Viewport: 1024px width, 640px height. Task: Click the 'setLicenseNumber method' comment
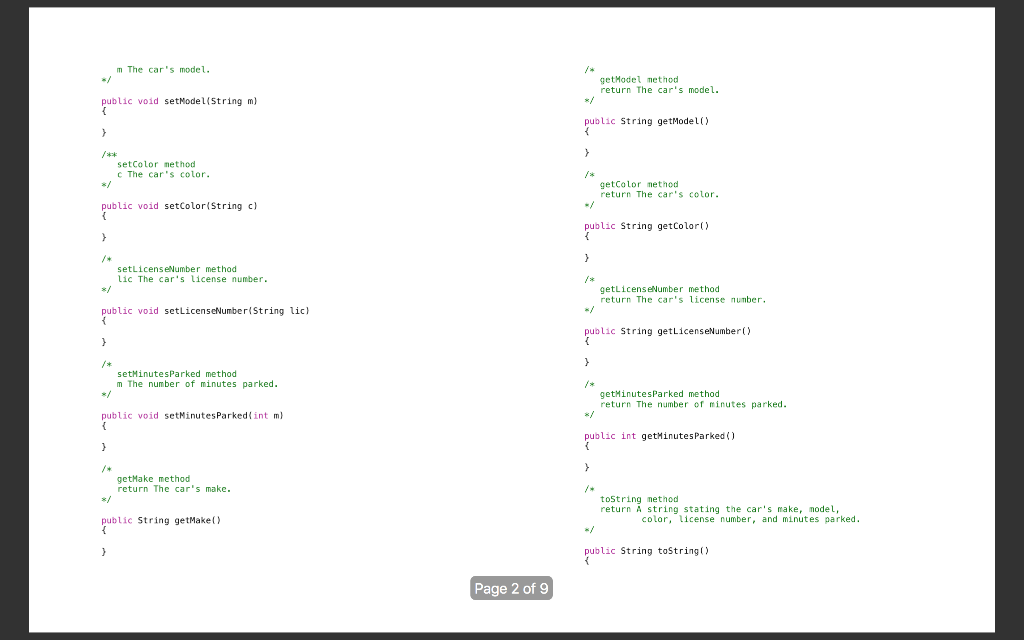click(x=177, y=269)
